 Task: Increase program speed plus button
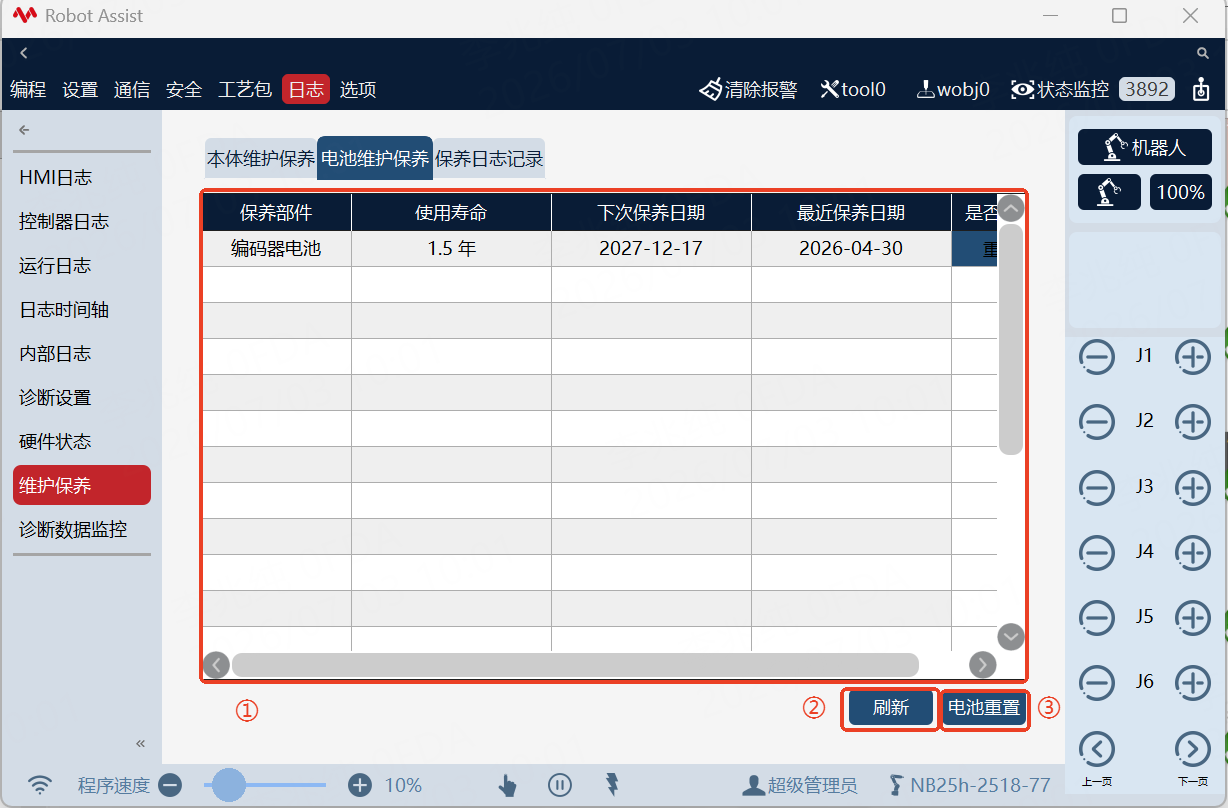tap(360, 785)
